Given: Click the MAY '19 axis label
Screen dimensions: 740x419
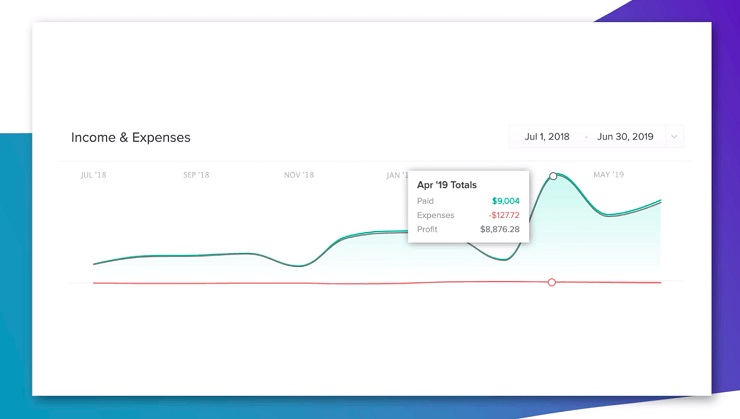Looking at the screenshot, I should (608, 175).
